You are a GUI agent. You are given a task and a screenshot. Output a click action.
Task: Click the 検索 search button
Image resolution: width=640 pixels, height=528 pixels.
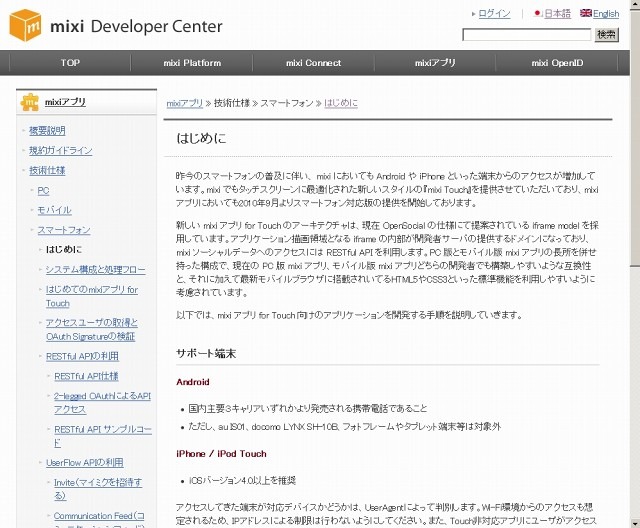coord(606,35)
